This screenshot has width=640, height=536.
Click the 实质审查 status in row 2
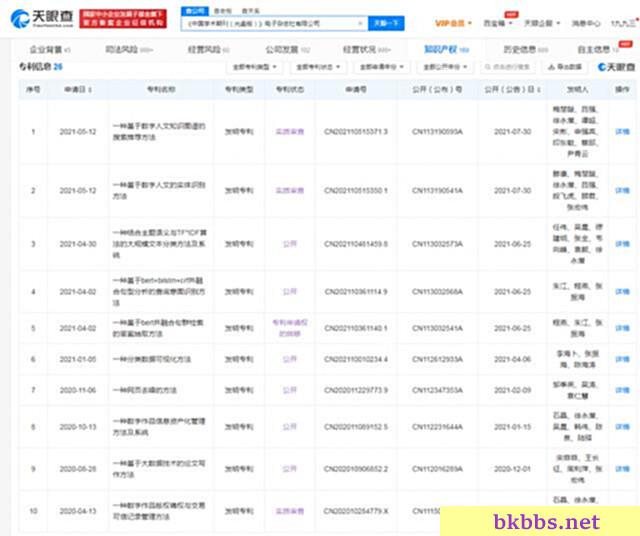pos(290,190)
